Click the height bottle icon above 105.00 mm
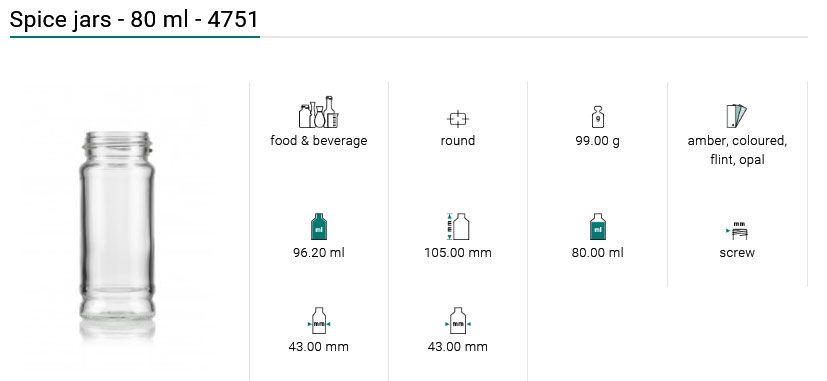This screenshot has width=827, height=381. click(x=458, y=226)
